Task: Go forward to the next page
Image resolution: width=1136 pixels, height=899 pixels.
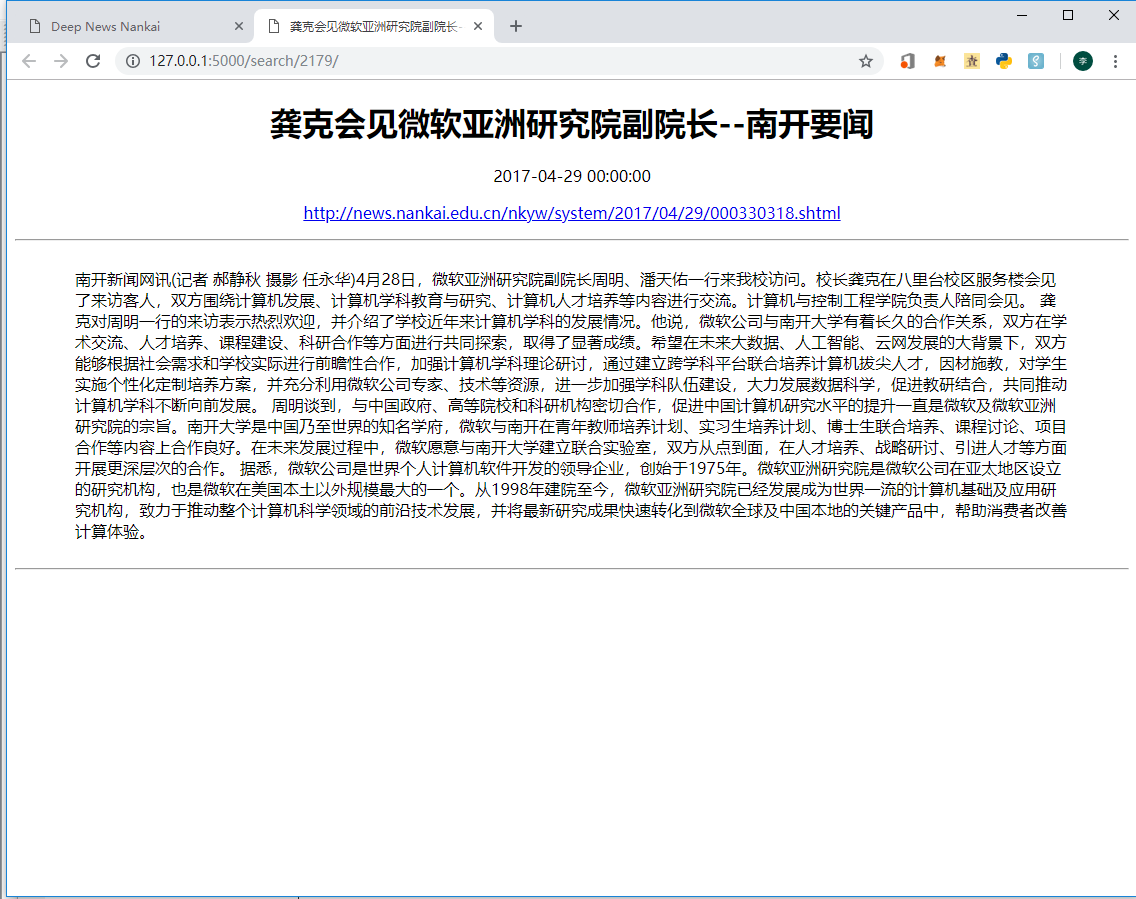Action: (x=61, y=61)
